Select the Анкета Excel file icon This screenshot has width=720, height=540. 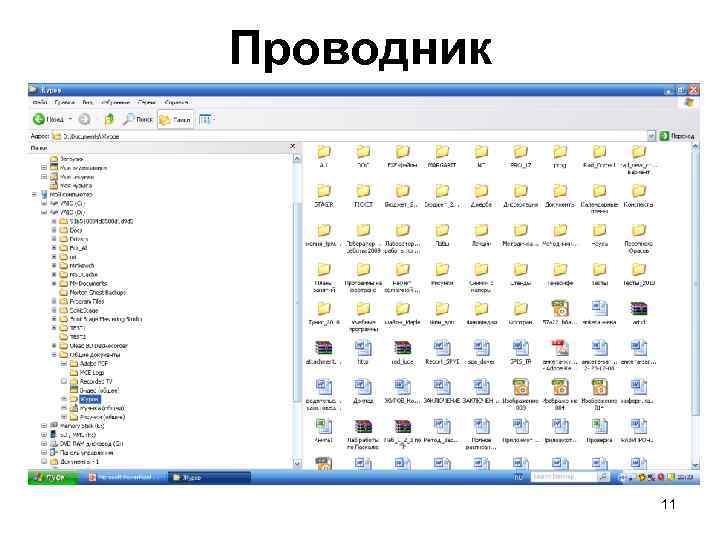click(324, 427)
